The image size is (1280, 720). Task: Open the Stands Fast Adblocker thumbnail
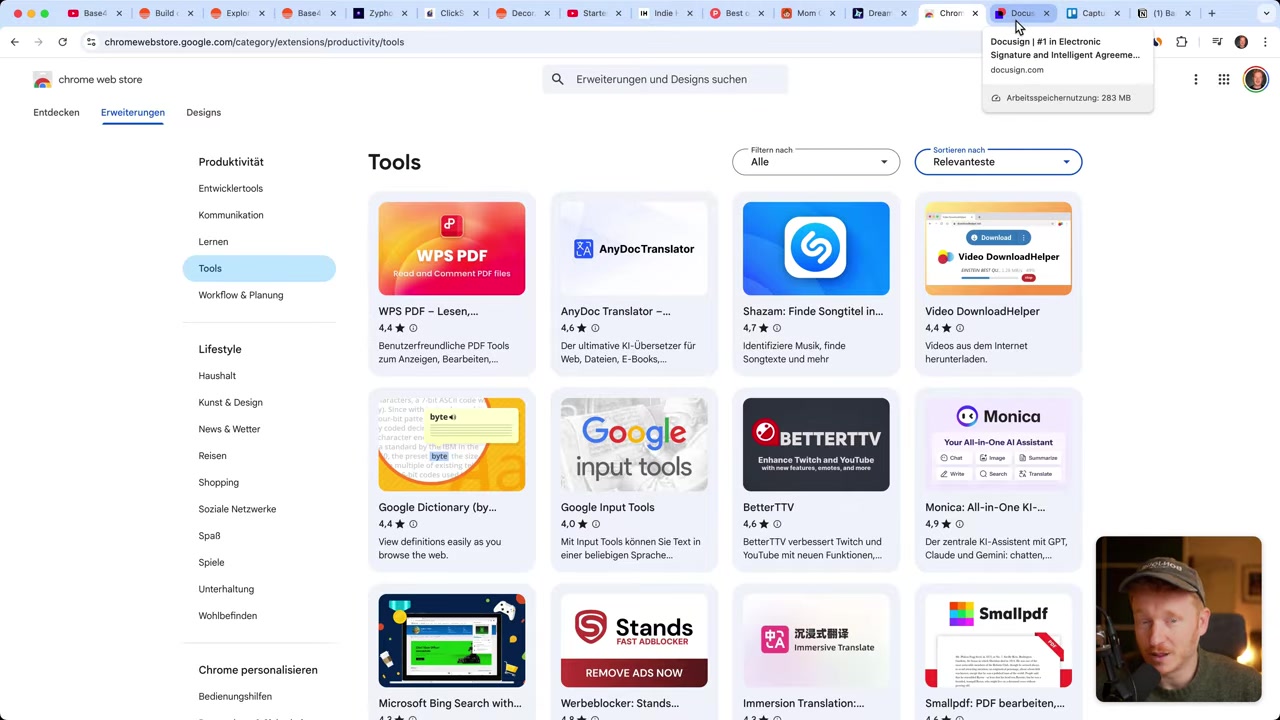coord(634,641)
